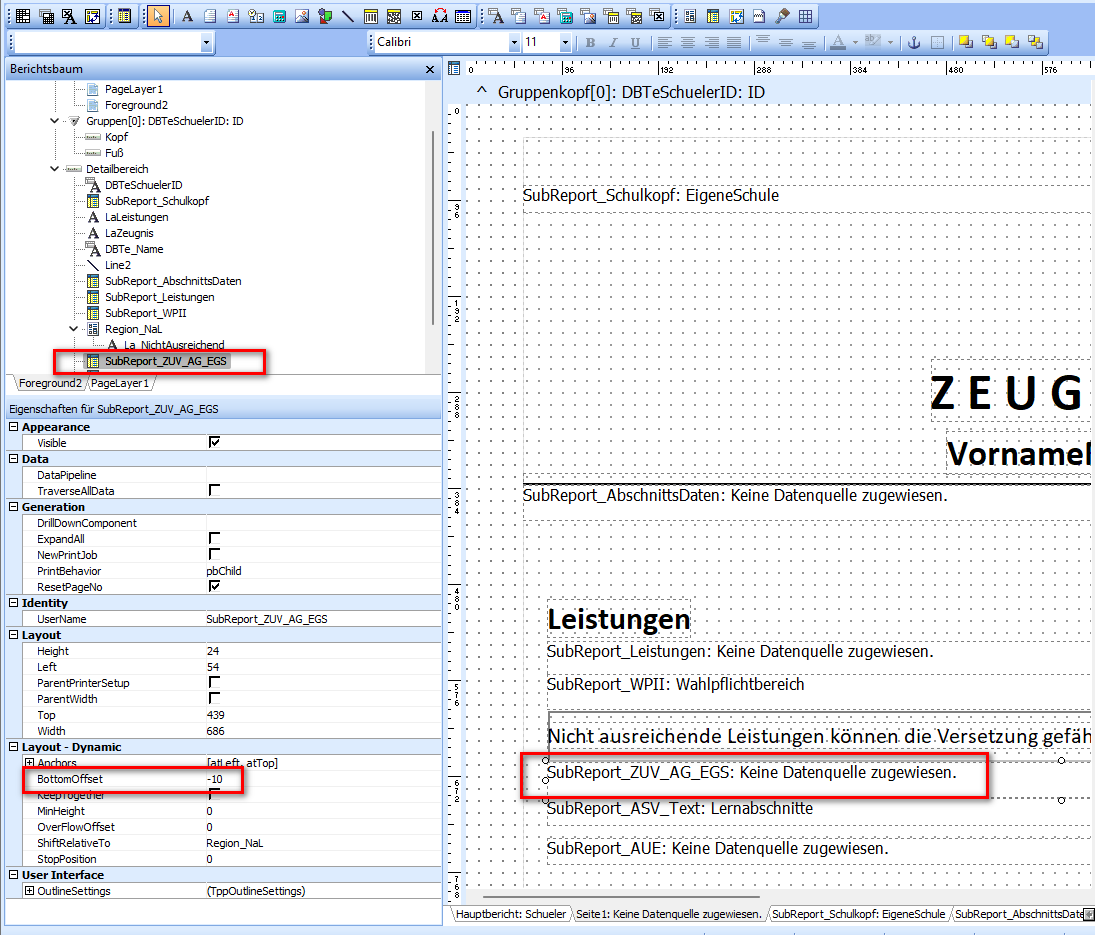Screen dimensions: 1095x935
Task: Click the UserName value field
Action: 323,619
